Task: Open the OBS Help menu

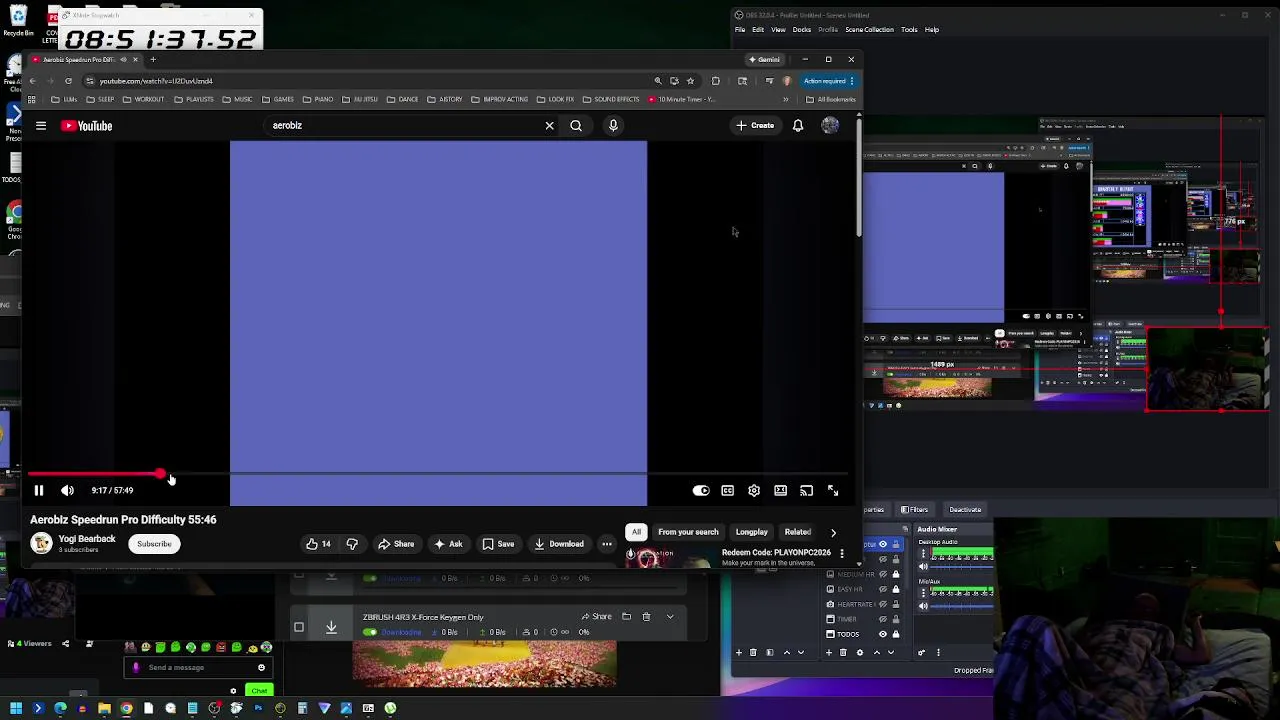Action: coord(932,30)
